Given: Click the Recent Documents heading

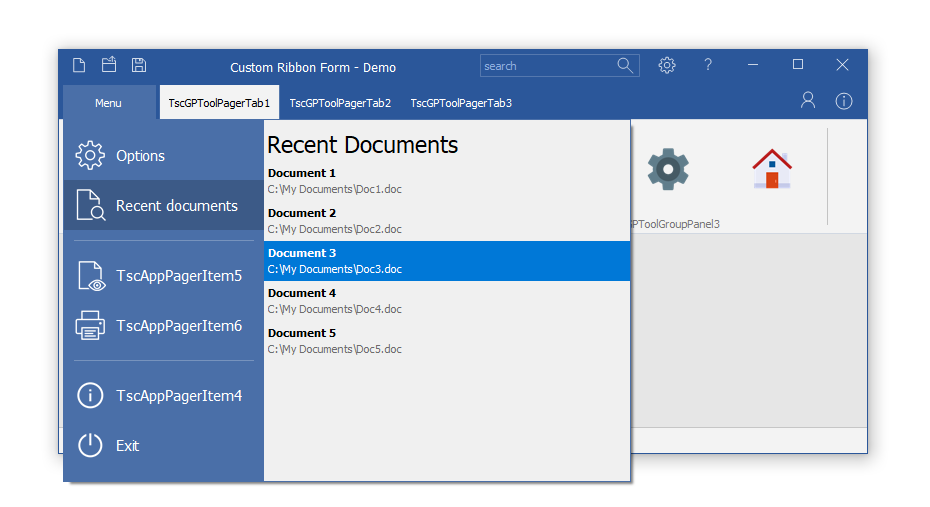Looking at the screenshot, I should [x=362, y=145].
